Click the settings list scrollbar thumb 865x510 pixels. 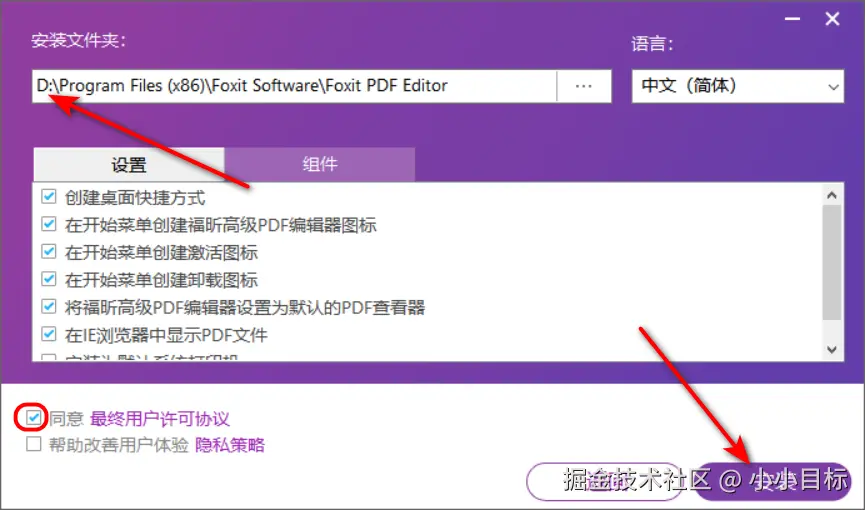[832, 262]
